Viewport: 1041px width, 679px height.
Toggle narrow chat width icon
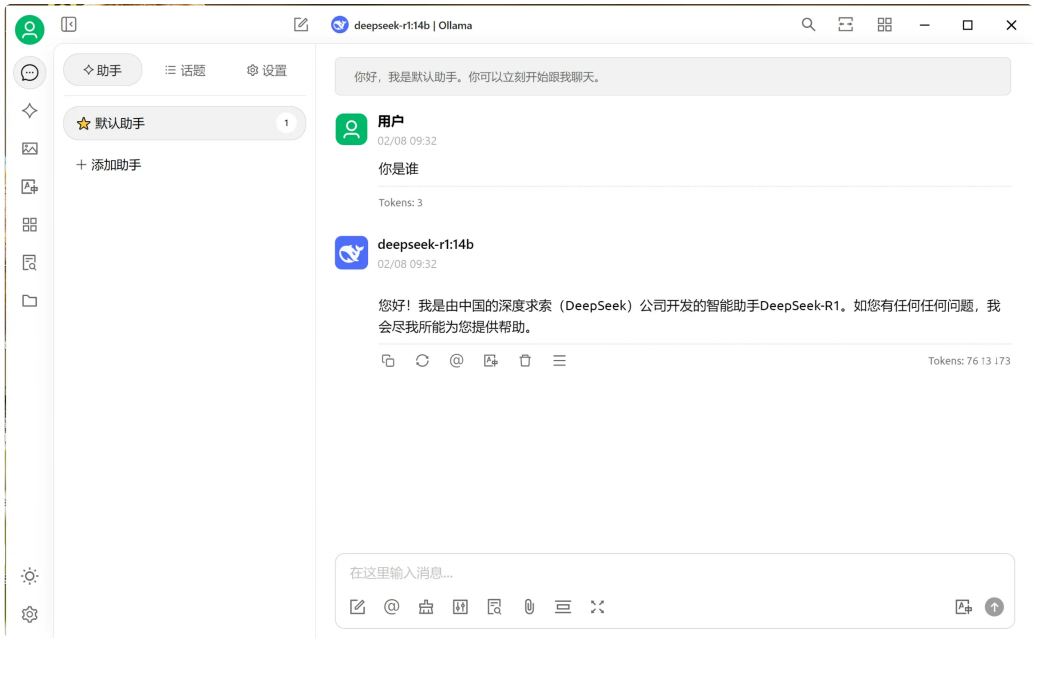(846, 25)
